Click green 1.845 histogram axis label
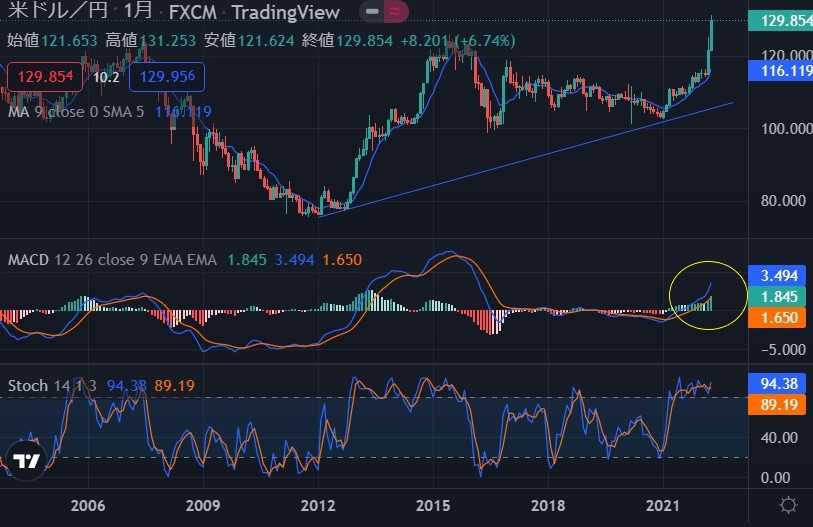 click(778, 297)
